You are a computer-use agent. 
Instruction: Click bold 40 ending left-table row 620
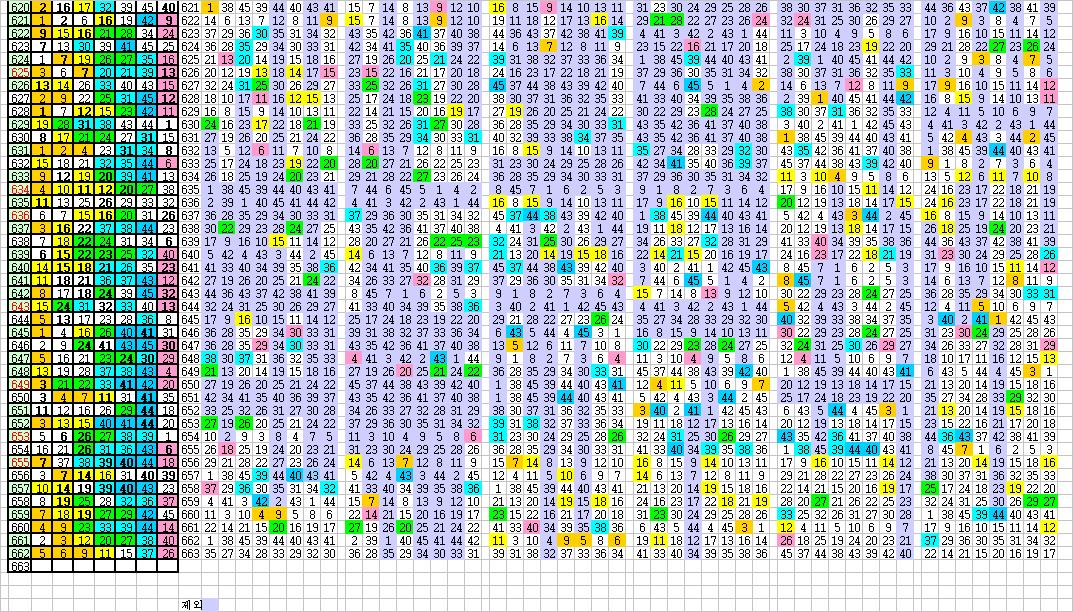click(x=168, y=7)
